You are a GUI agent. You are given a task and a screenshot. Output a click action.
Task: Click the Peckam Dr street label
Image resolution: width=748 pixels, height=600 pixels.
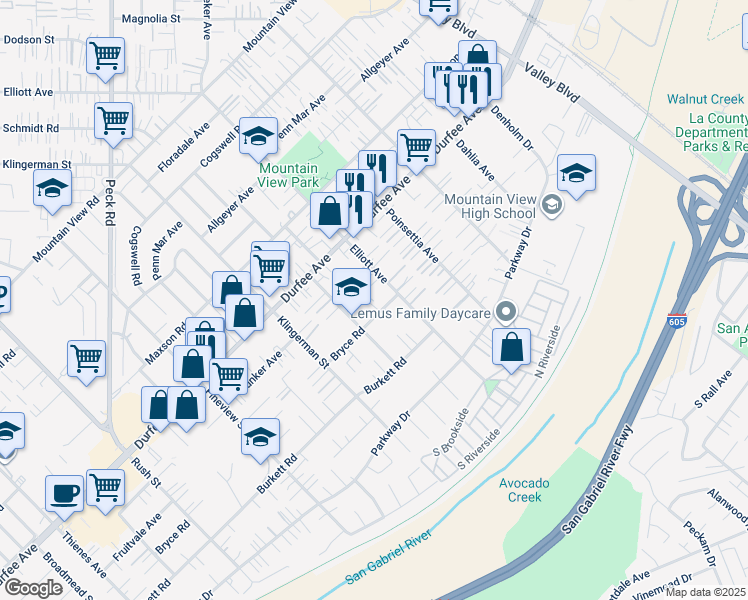[x=699, y=544]
